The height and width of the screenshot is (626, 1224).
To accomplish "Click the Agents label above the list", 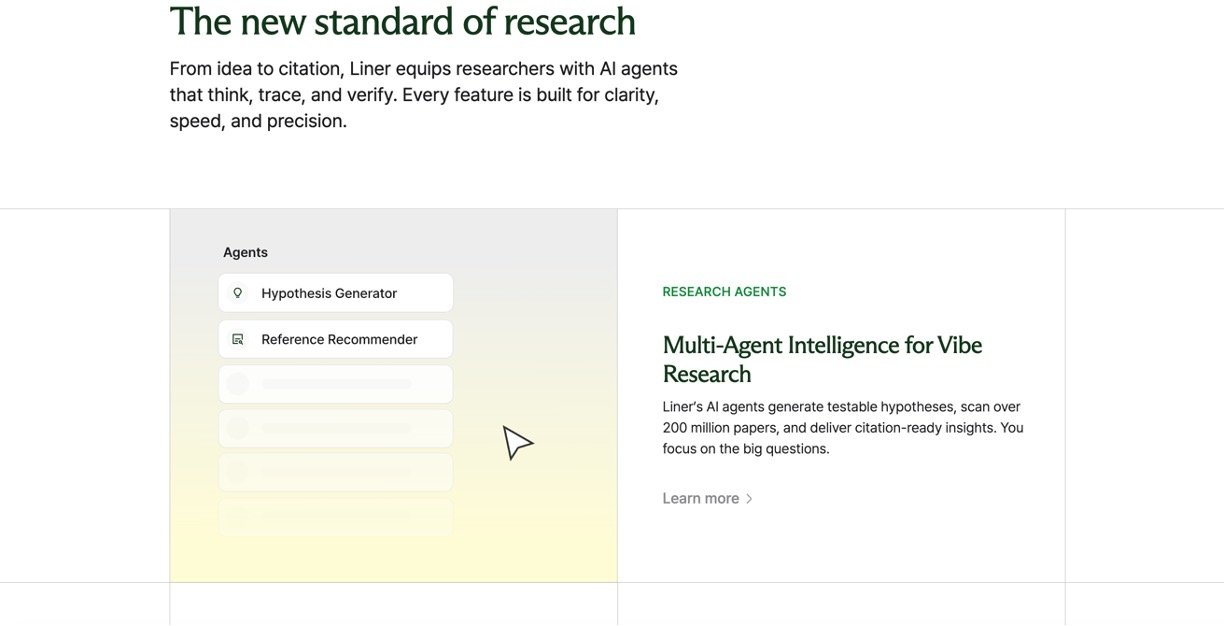I will click(x=245, y=252).
